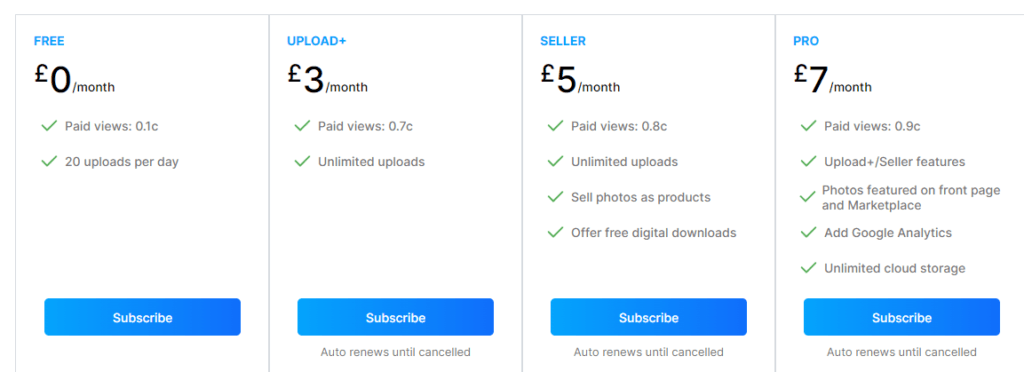1024x372 pixels.
Task: Select the SELLER plan title
Action: (x=563, y=41)
